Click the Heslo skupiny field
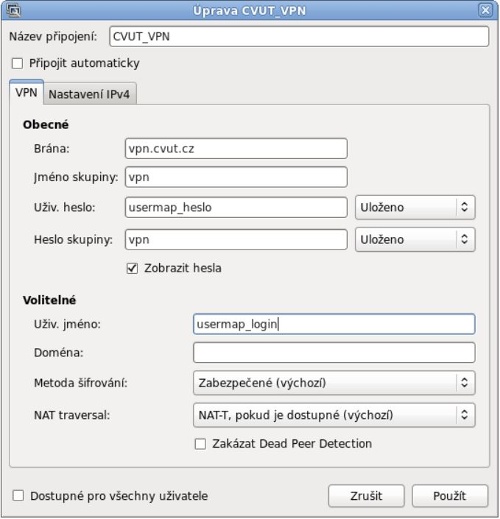 click(236, 239)
